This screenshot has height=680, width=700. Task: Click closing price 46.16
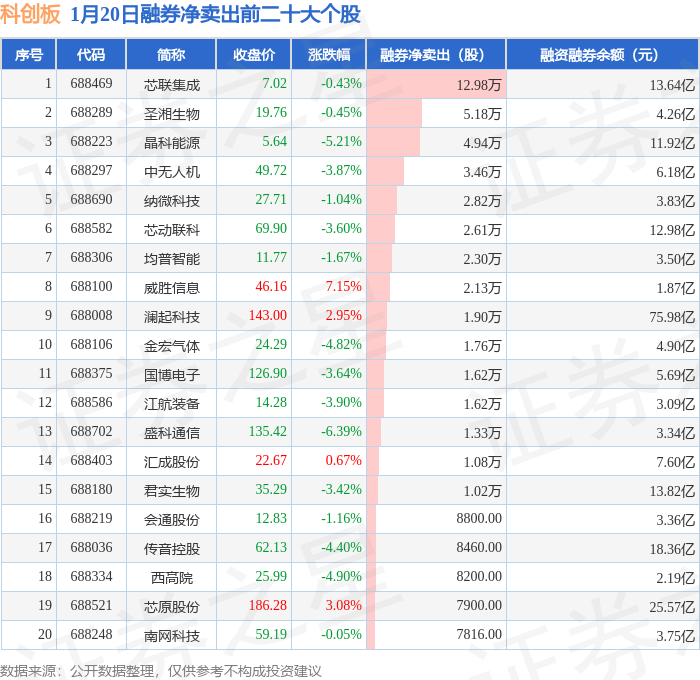point(271,287)
